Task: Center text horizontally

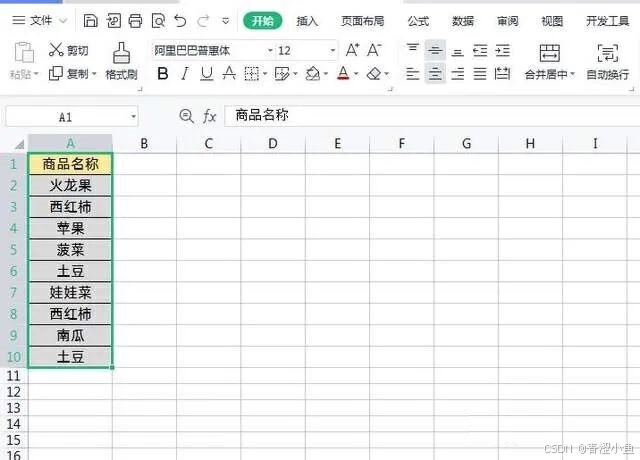Action: [435, 74]
